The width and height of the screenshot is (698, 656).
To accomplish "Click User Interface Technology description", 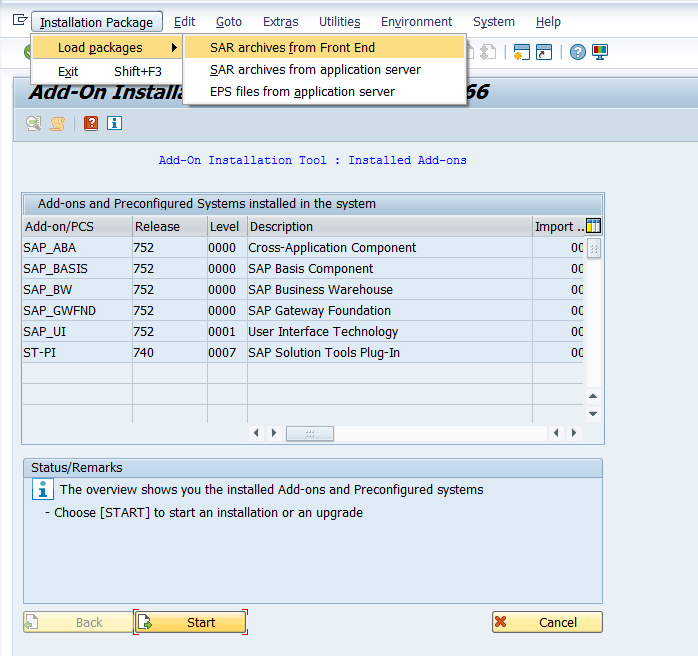I will [x=323, y=332].
